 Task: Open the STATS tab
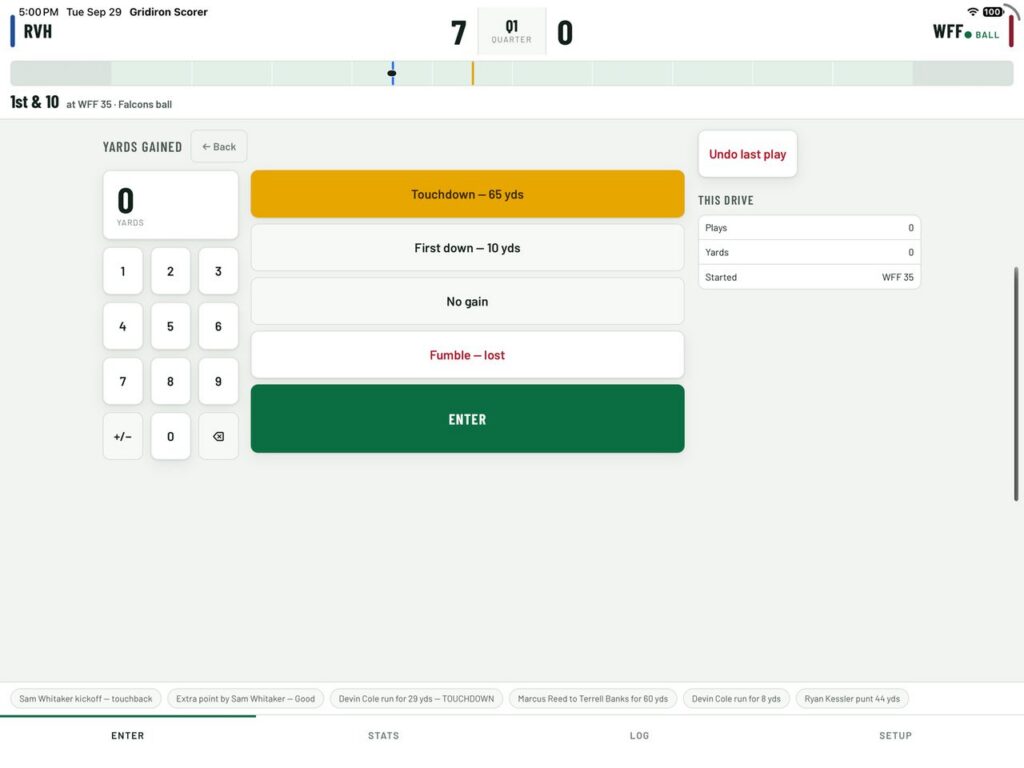coord(383,735)
